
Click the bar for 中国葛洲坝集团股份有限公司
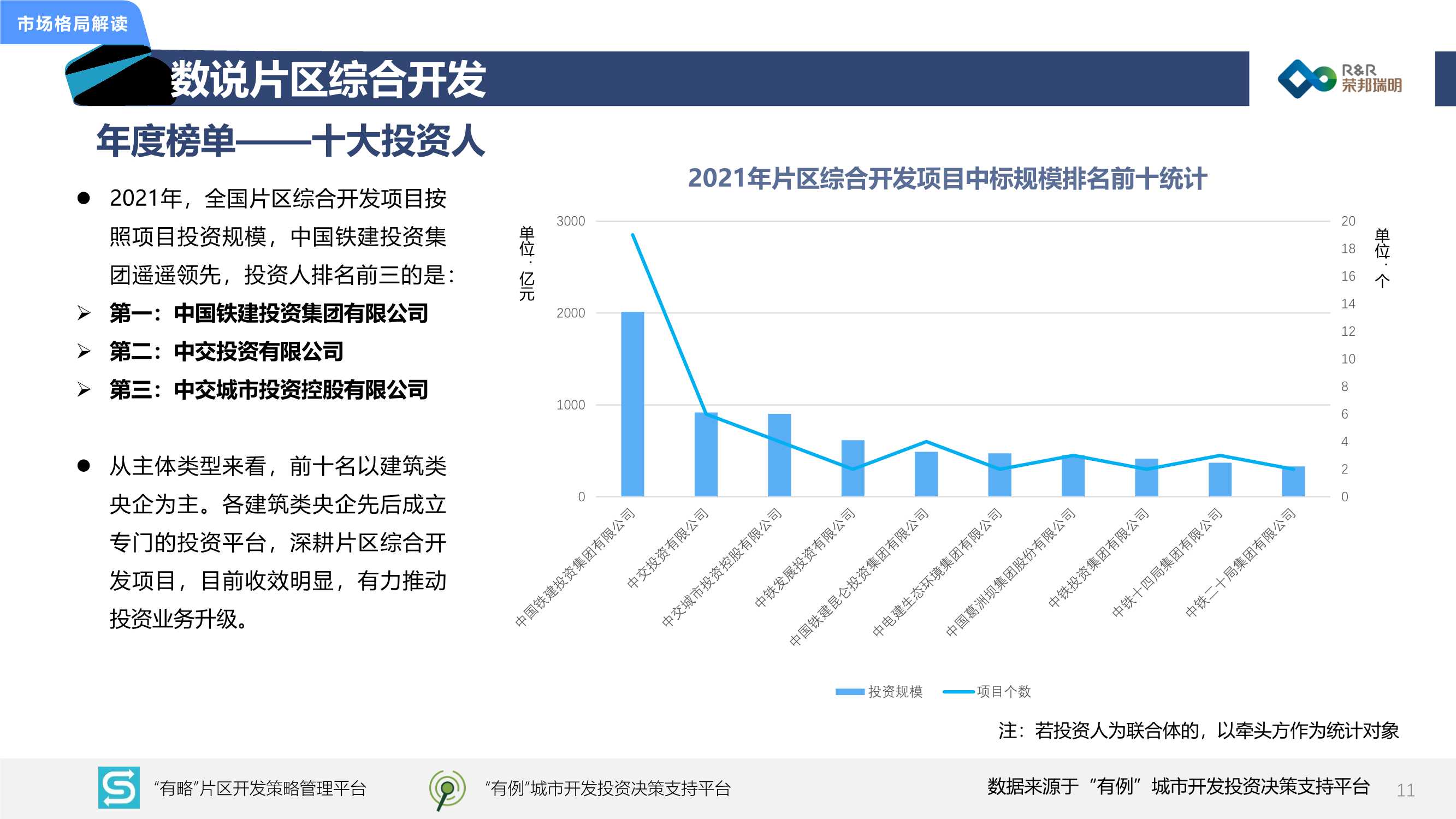pos(1073,476)
